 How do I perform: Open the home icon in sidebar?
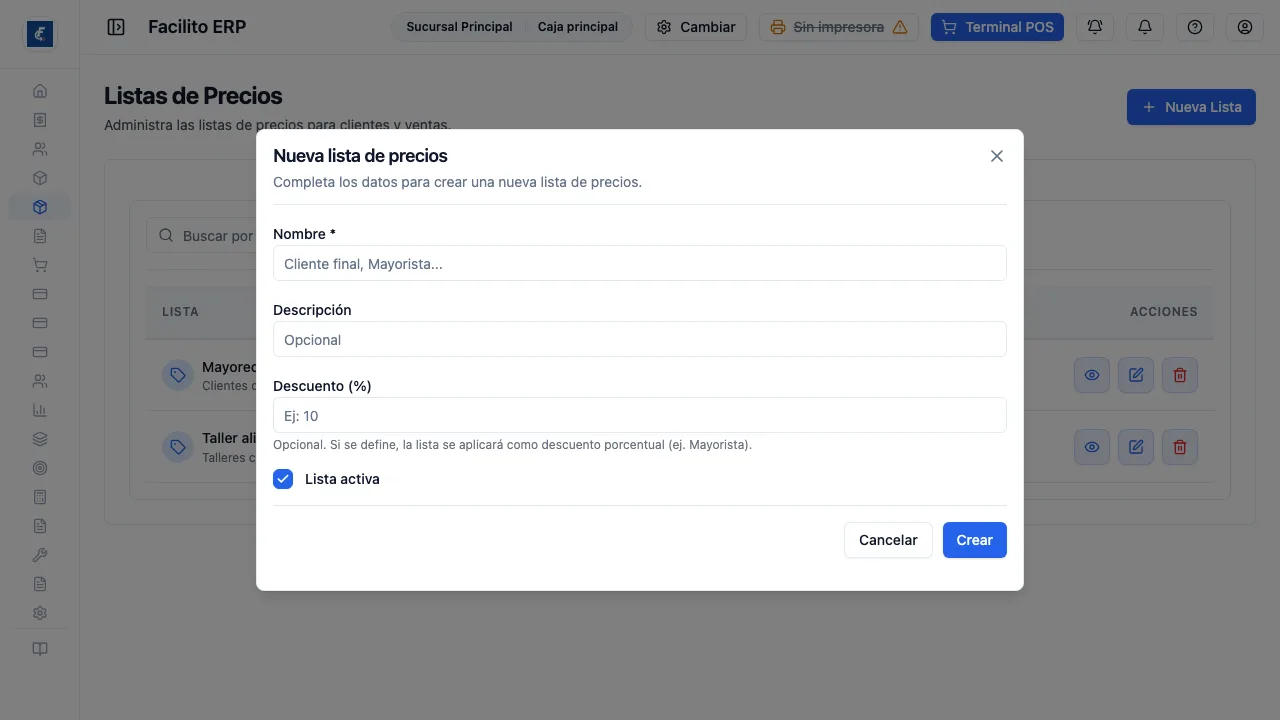coord(40,91)
